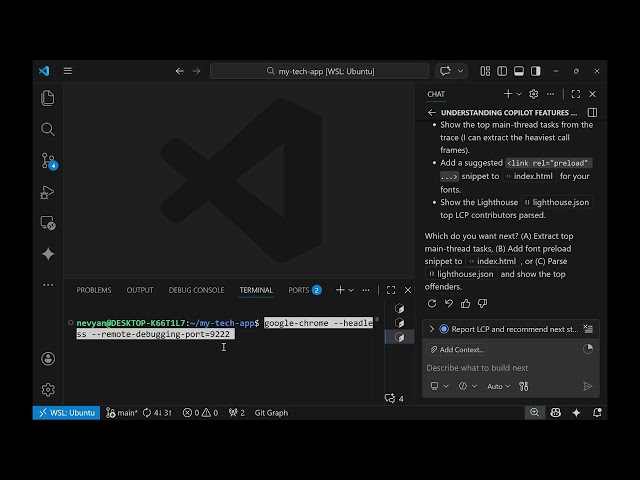Open index.html link in the closing question
This screenshot has height=480, width=640.
pos(492,261)
